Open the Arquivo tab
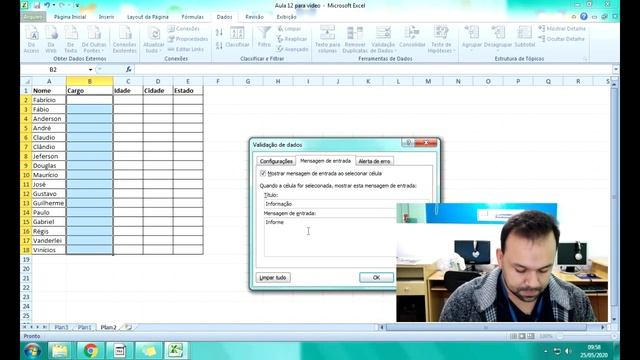The height and width of the screenshot is (360, 640). [33, 17]
